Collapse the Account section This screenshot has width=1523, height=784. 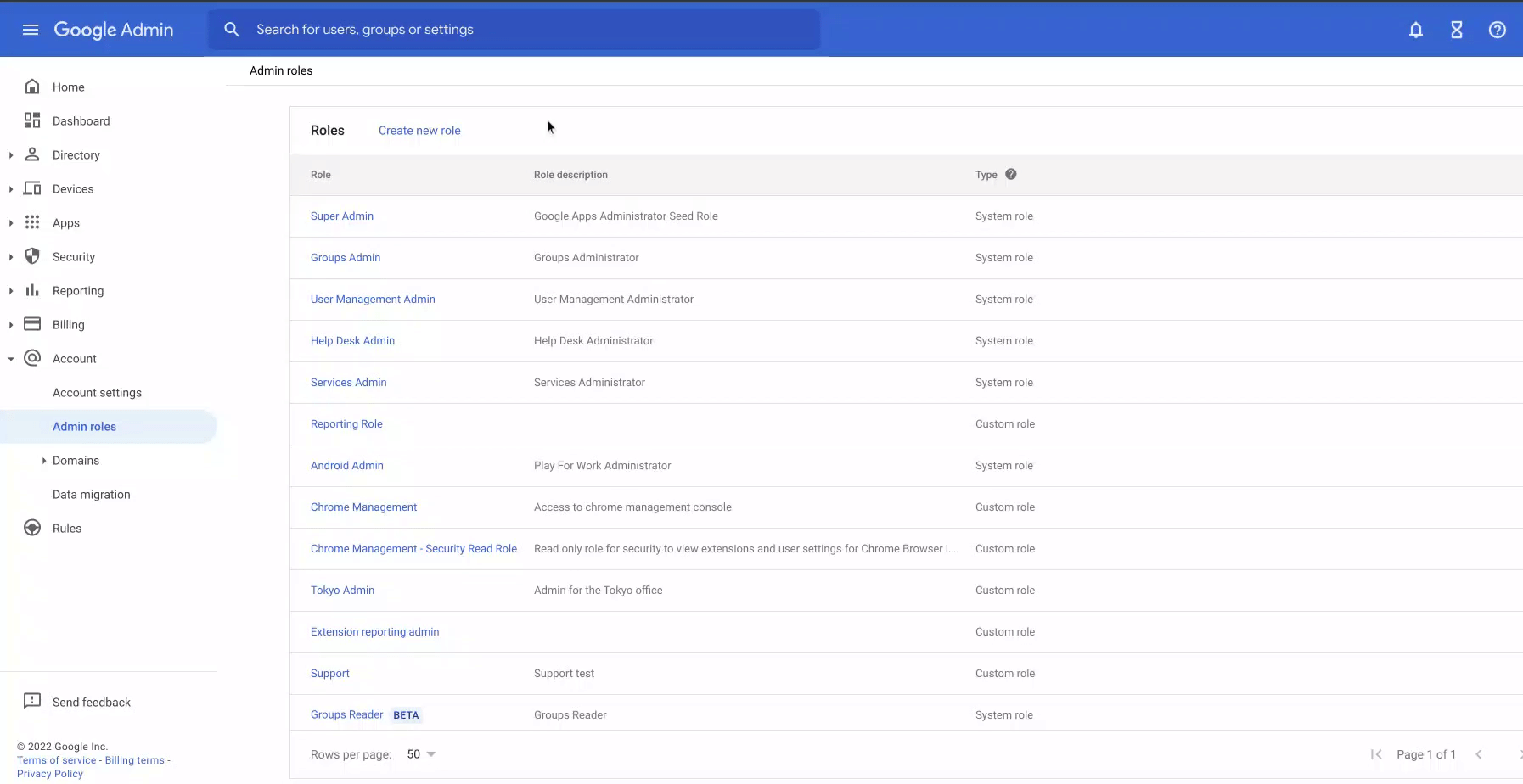pos(11,359)
